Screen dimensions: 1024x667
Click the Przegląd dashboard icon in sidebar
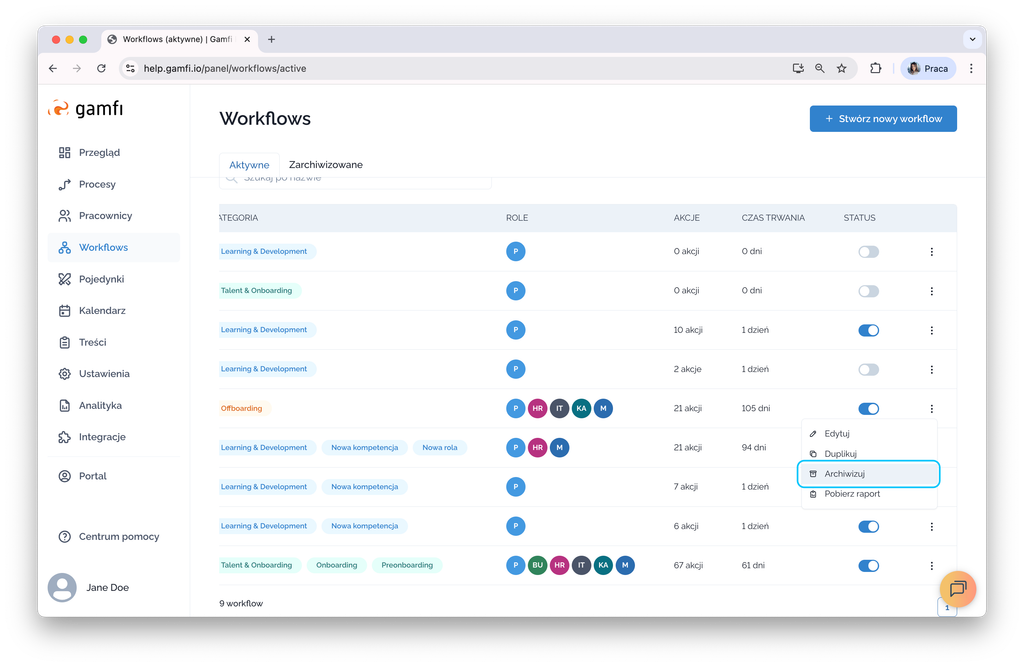(x=65, y=153)
